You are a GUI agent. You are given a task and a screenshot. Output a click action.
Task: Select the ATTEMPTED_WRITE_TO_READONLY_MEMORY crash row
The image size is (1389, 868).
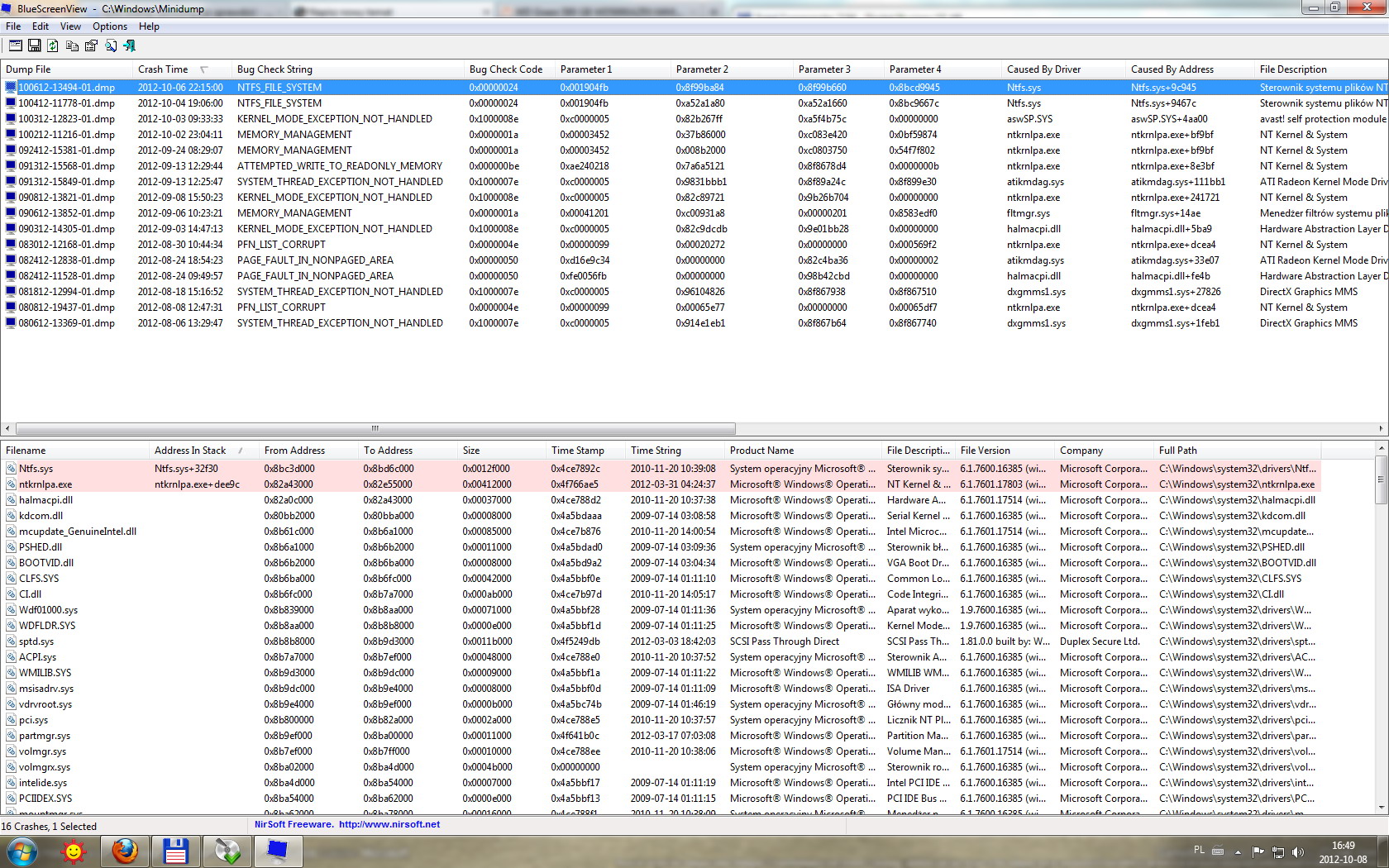(694, 166)
